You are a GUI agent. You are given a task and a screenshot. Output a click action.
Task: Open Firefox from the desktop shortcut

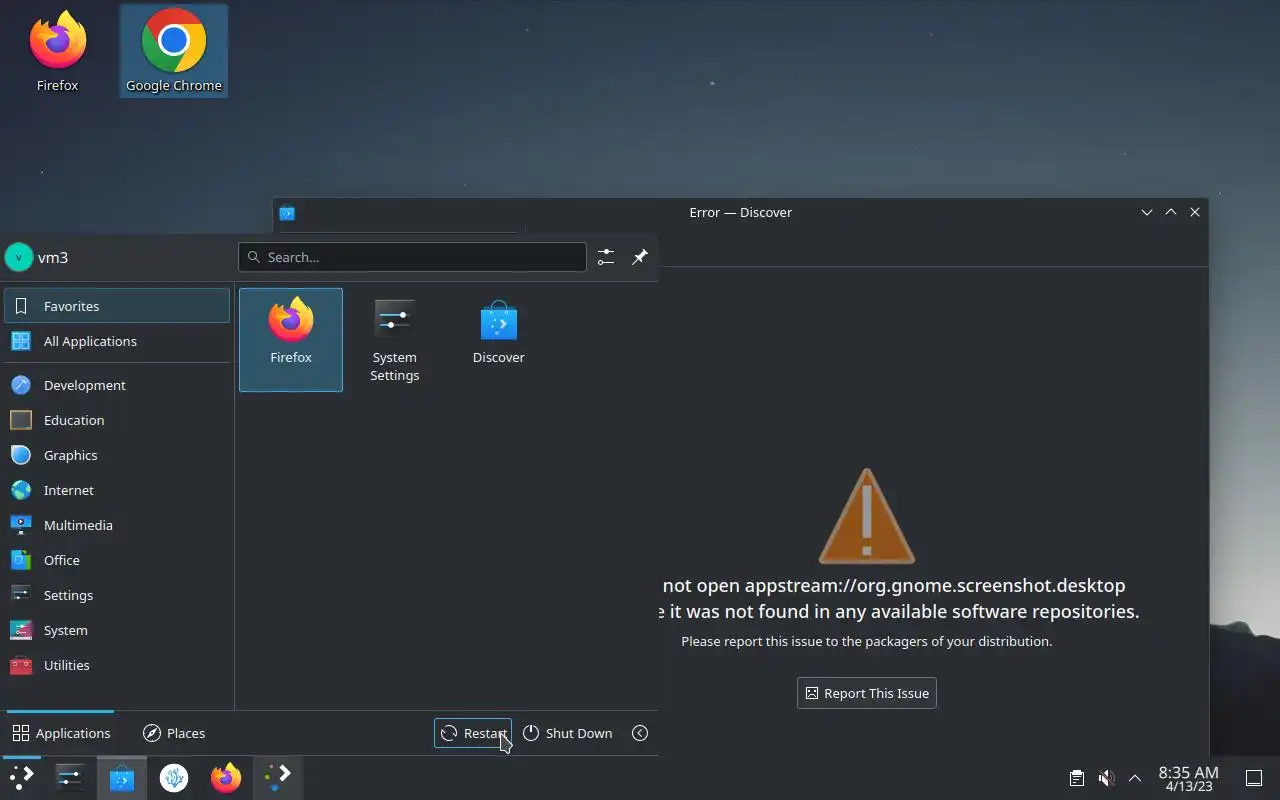[57, 52]
